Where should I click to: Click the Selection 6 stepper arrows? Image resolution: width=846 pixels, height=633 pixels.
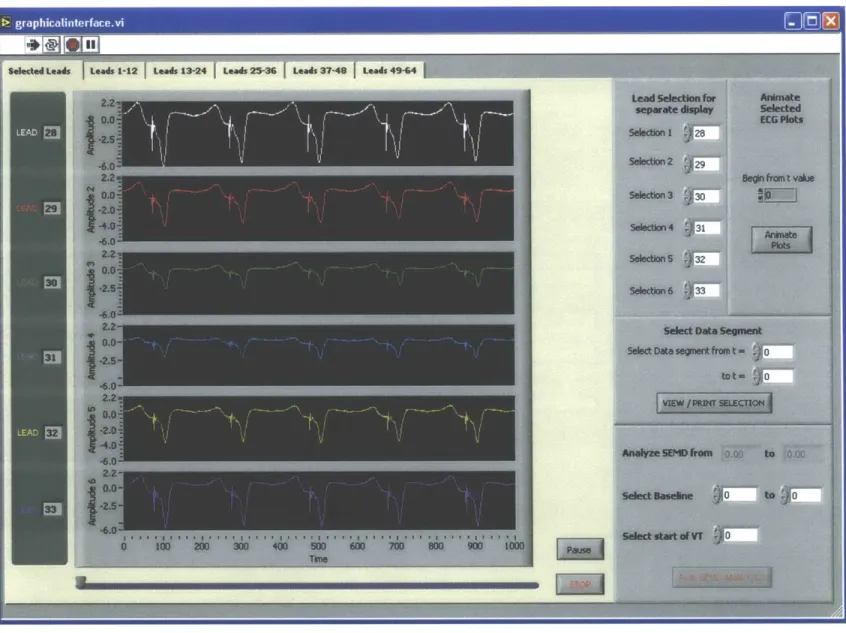[687, 290]
